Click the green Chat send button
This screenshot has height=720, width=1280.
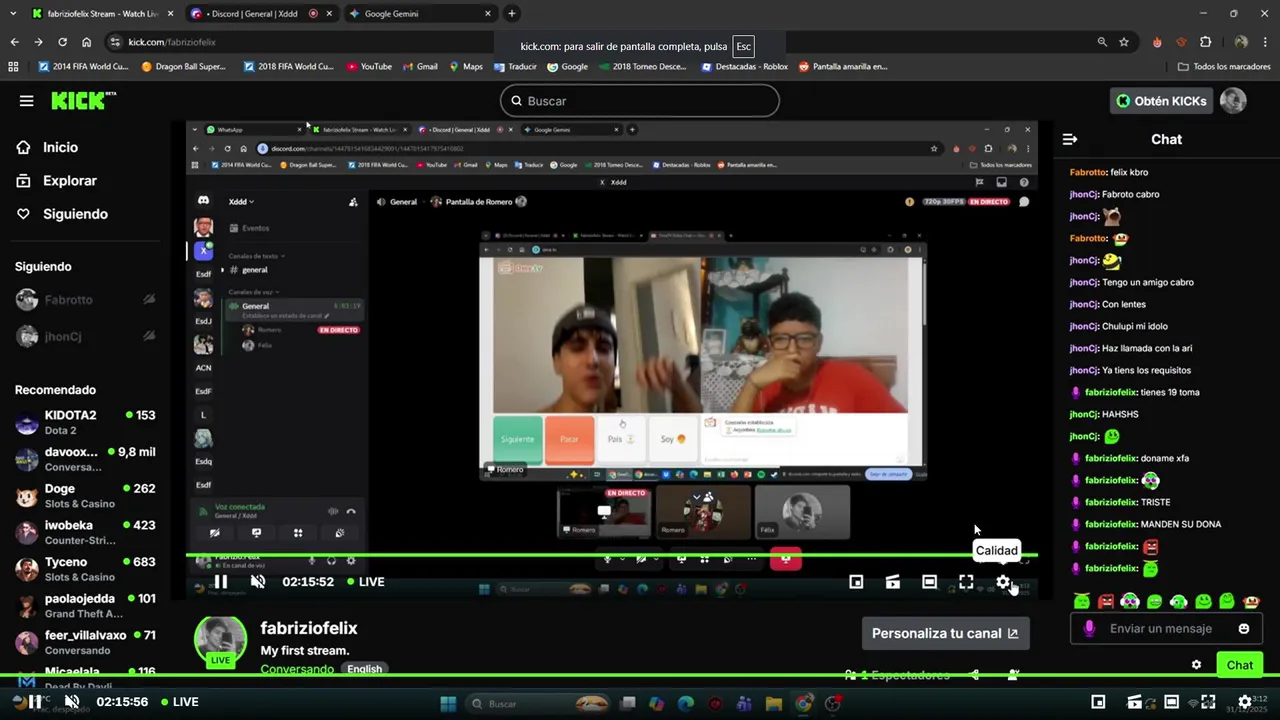point(1239,665)
